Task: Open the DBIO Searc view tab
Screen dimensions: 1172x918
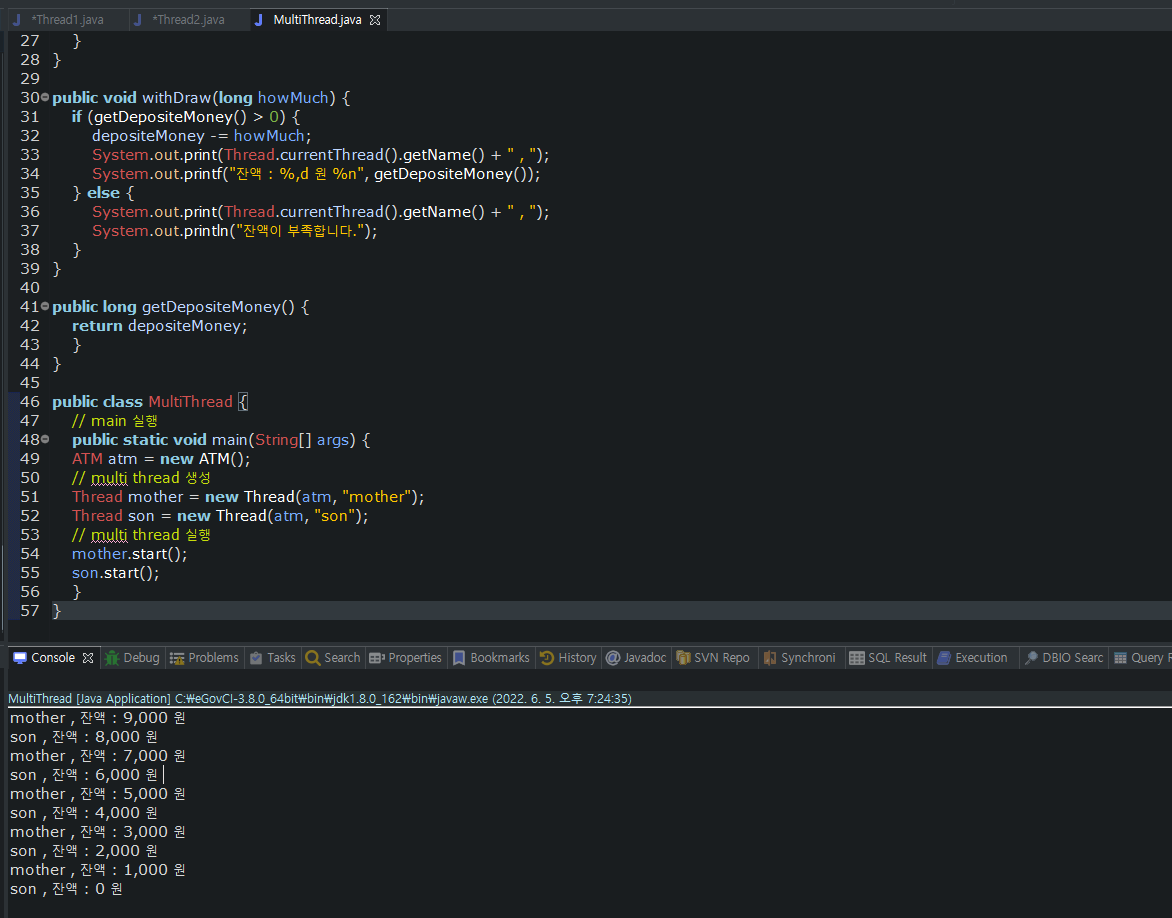Action: [x=1064, y=658]
